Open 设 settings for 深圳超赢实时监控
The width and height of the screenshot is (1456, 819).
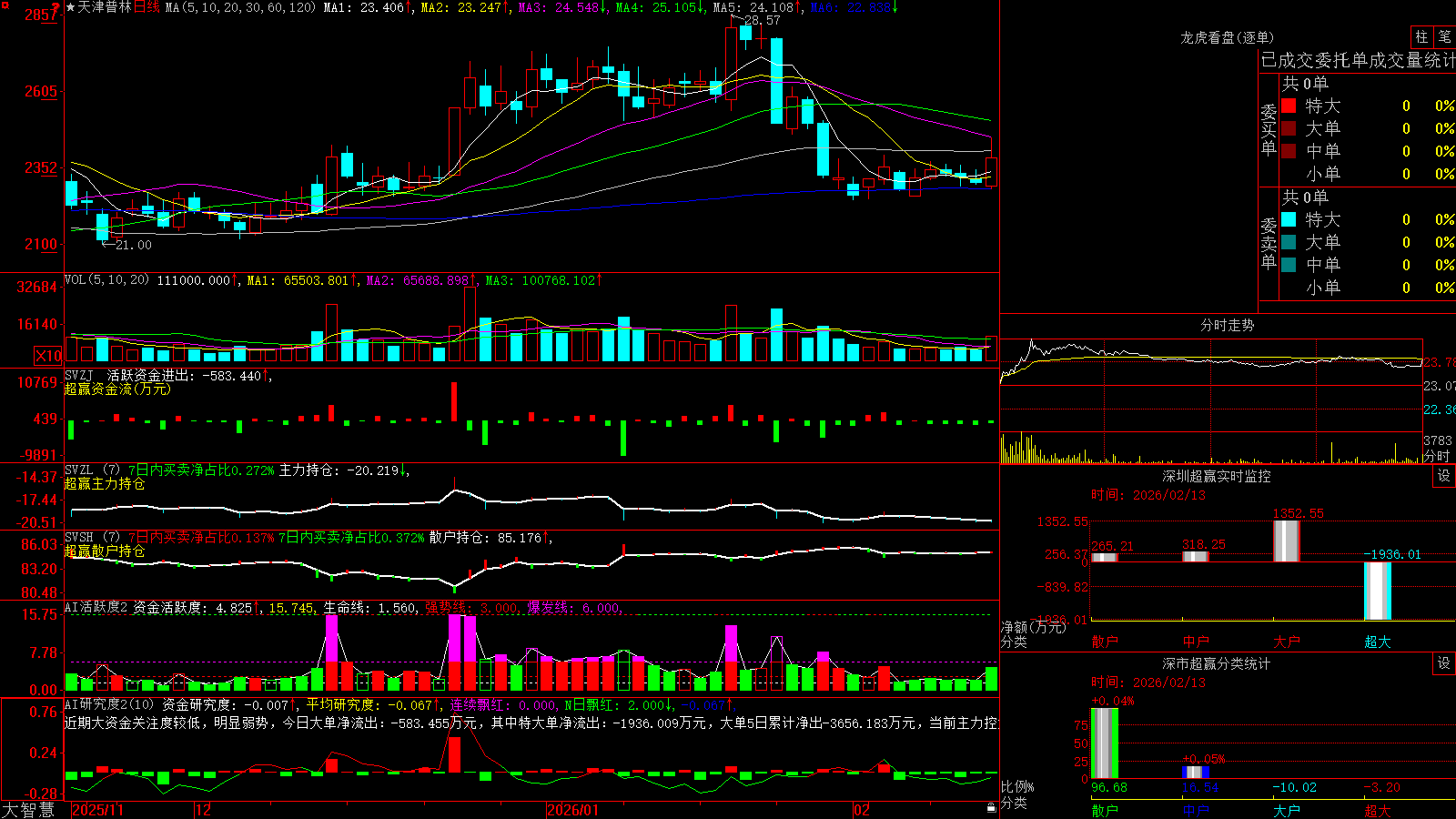(x=1444, y=476)
